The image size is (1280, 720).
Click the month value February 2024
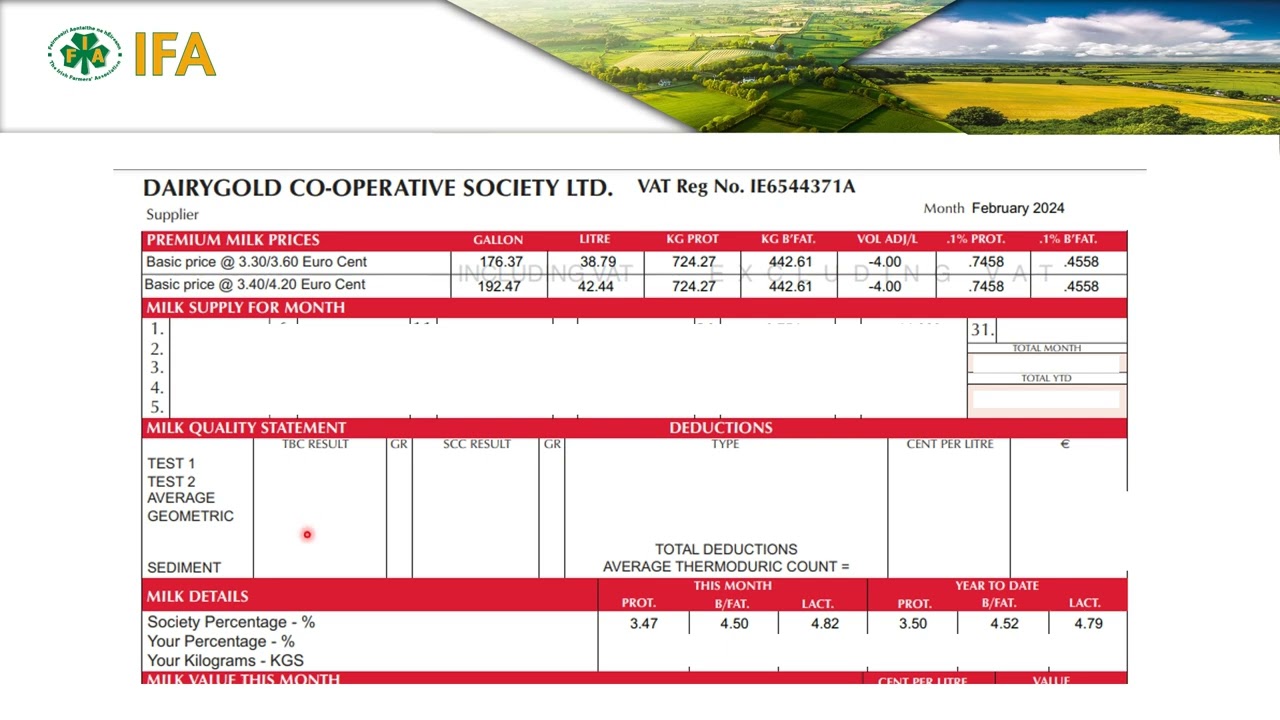click(1018, 208)
